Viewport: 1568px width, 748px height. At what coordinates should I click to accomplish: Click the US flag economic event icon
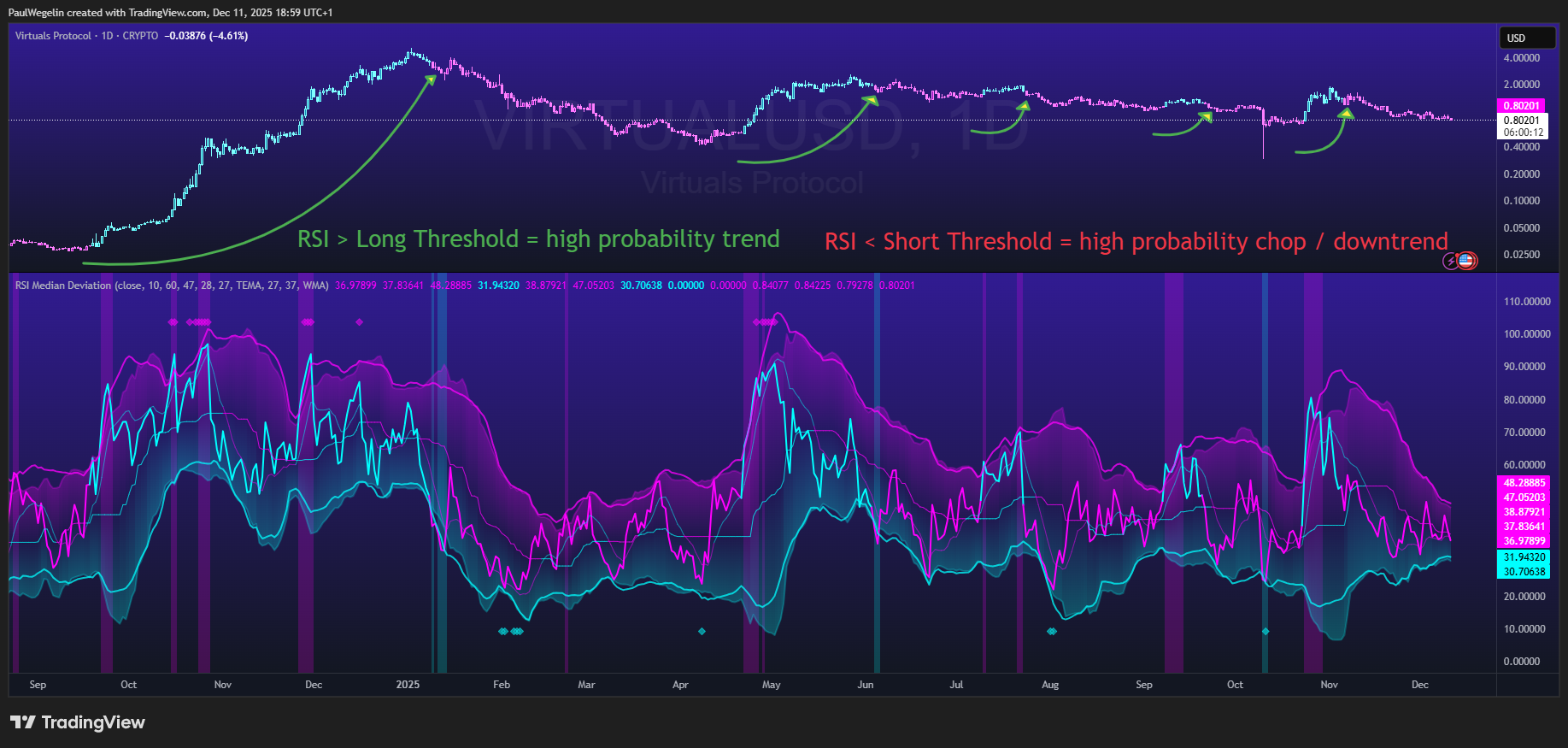1466,261
